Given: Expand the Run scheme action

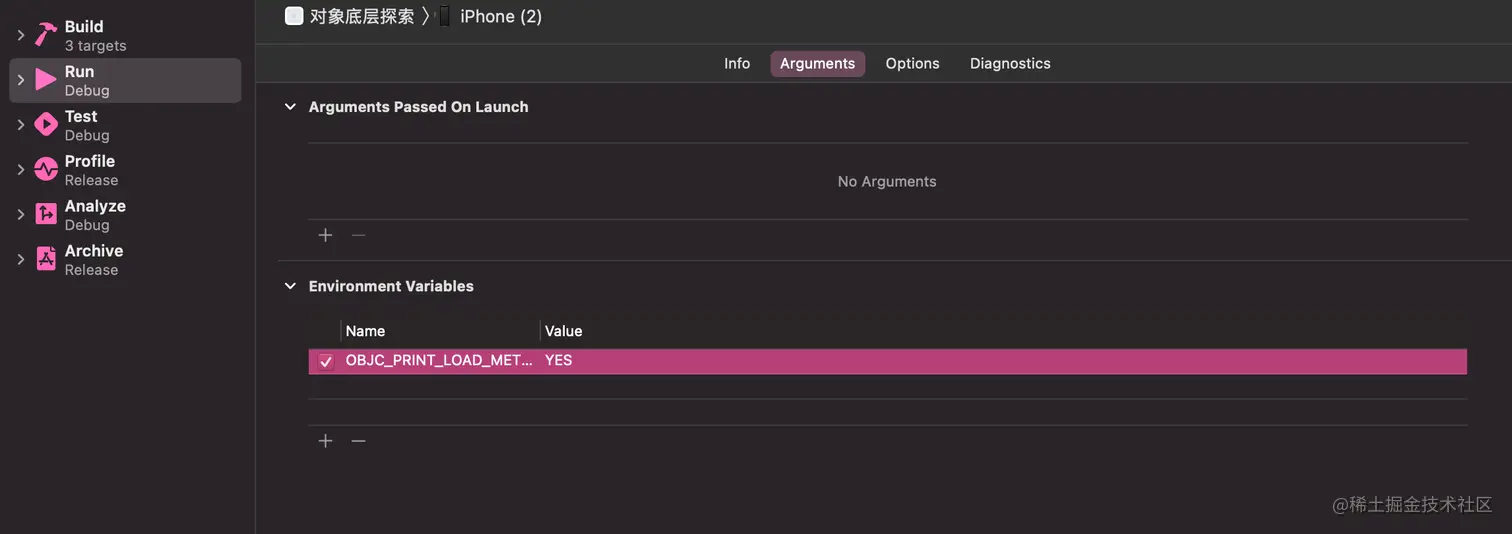Looking at the screenshot, I should tap(21, 80).
